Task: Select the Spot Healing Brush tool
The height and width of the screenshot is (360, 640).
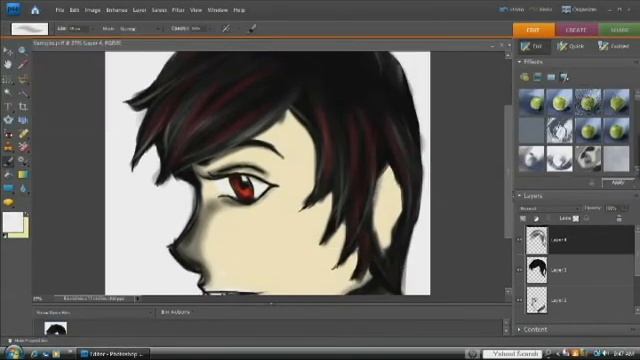Action: [x=23, y=134]
